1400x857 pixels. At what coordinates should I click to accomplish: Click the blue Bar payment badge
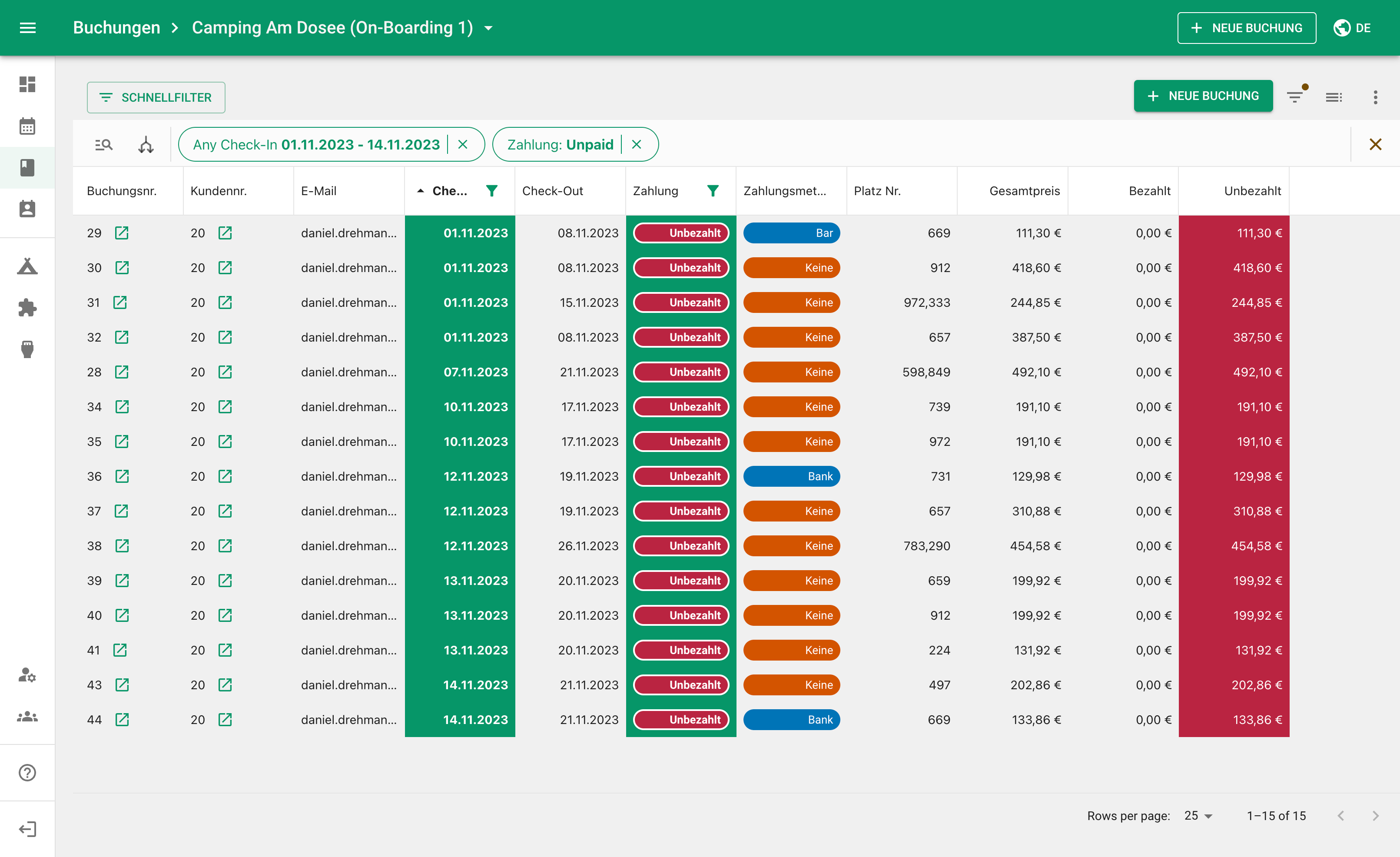coord(792,233)
